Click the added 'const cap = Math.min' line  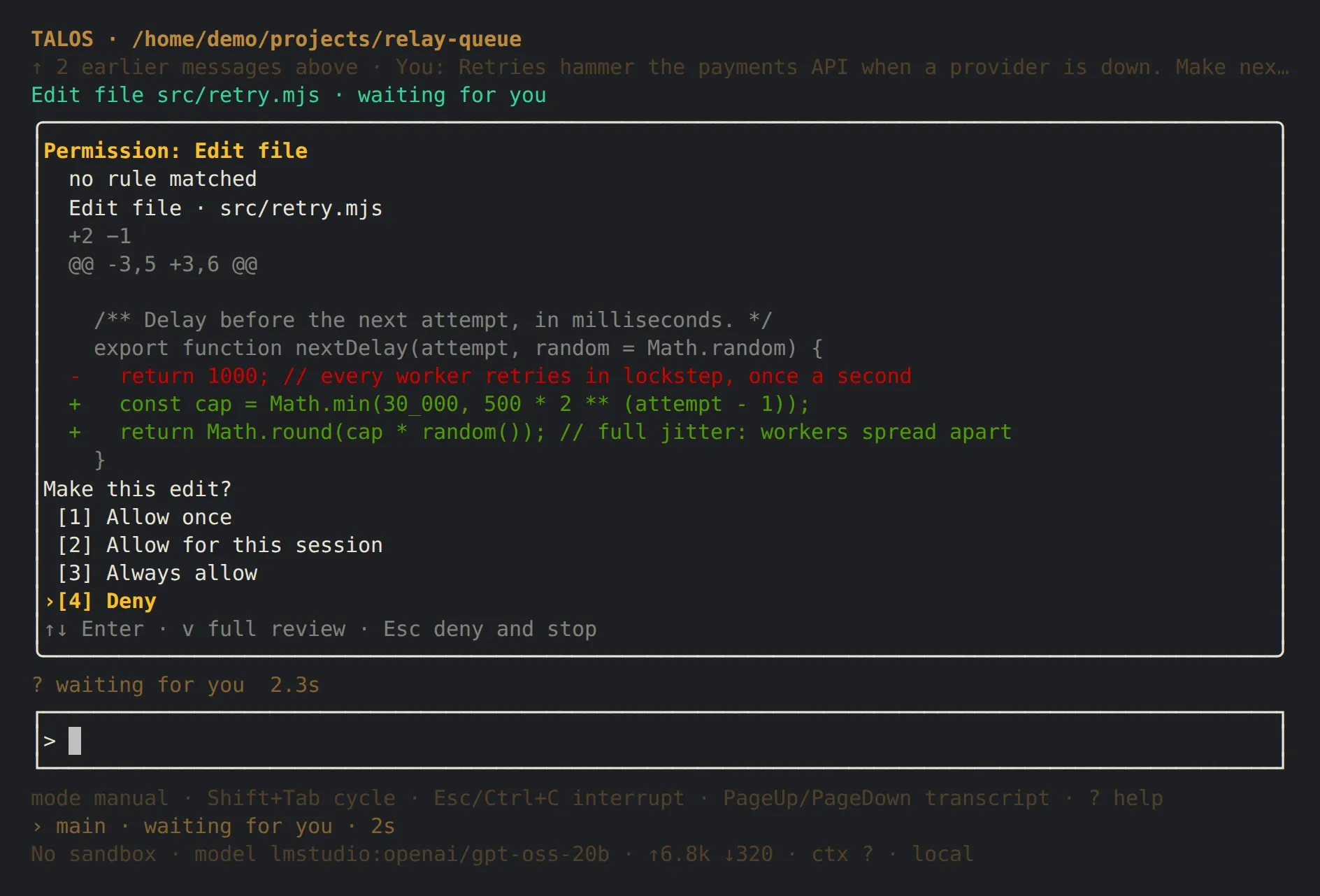click(440, 404)
